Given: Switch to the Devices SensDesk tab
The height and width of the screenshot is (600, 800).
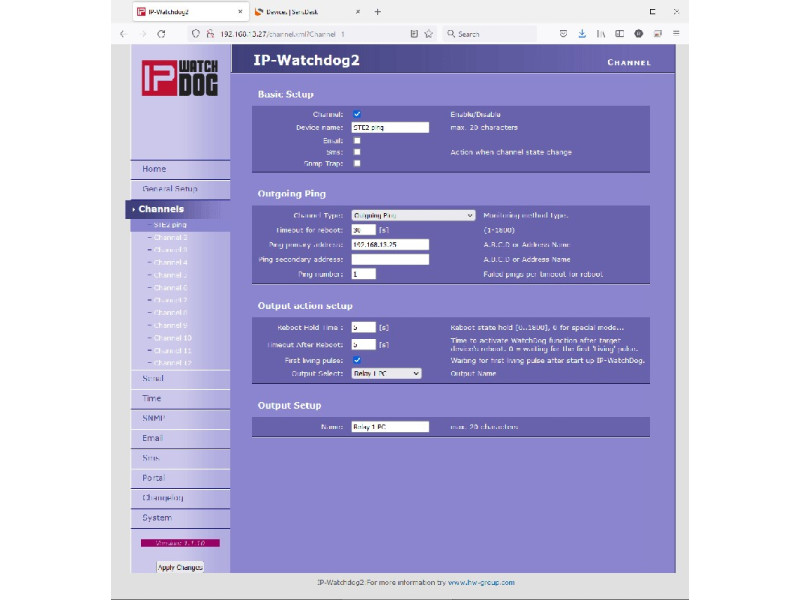Looking at the screenshot, I should [308, 12].
